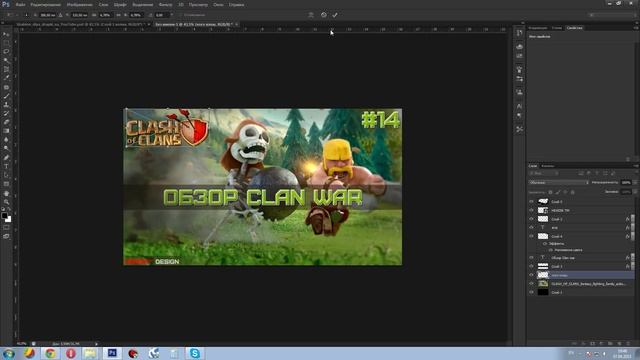Viewport: 640px width, 360px height.
Task: Expand the effects arrow on Слой 2
Action: pos(633,219)
